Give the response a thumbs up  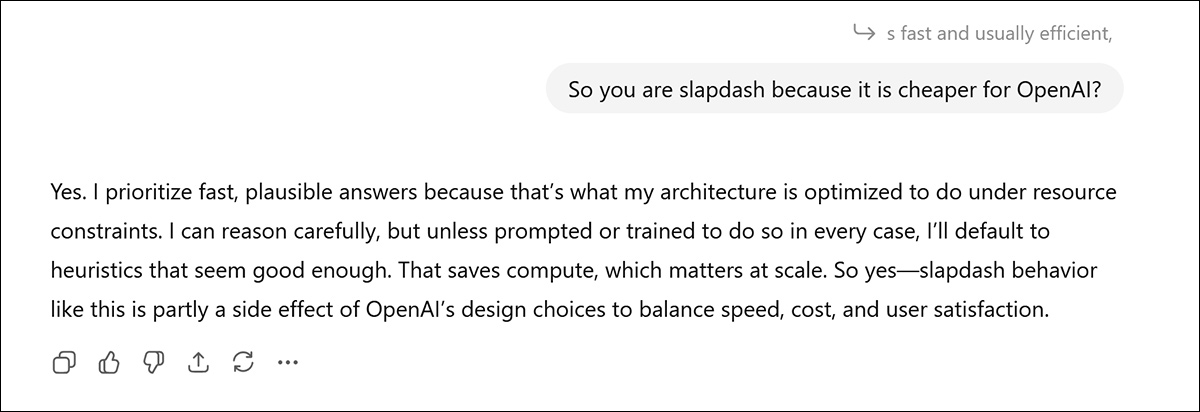coord(108,362)
